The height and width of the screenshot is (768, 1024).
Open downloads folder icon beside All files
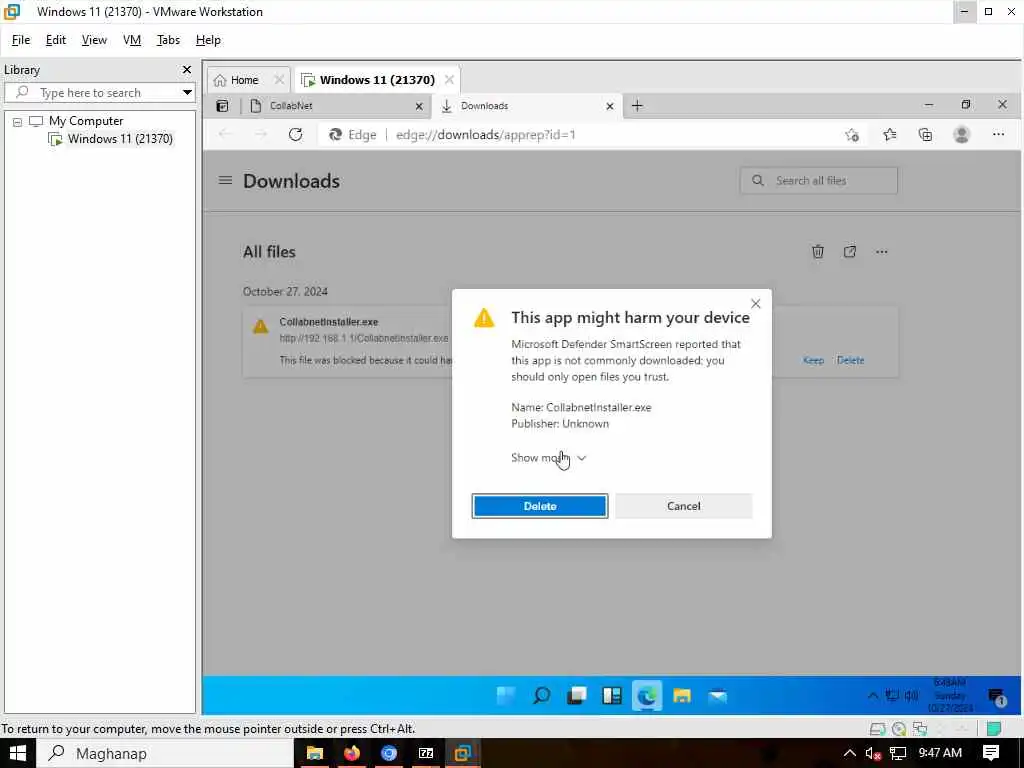(x=850, y=251)
